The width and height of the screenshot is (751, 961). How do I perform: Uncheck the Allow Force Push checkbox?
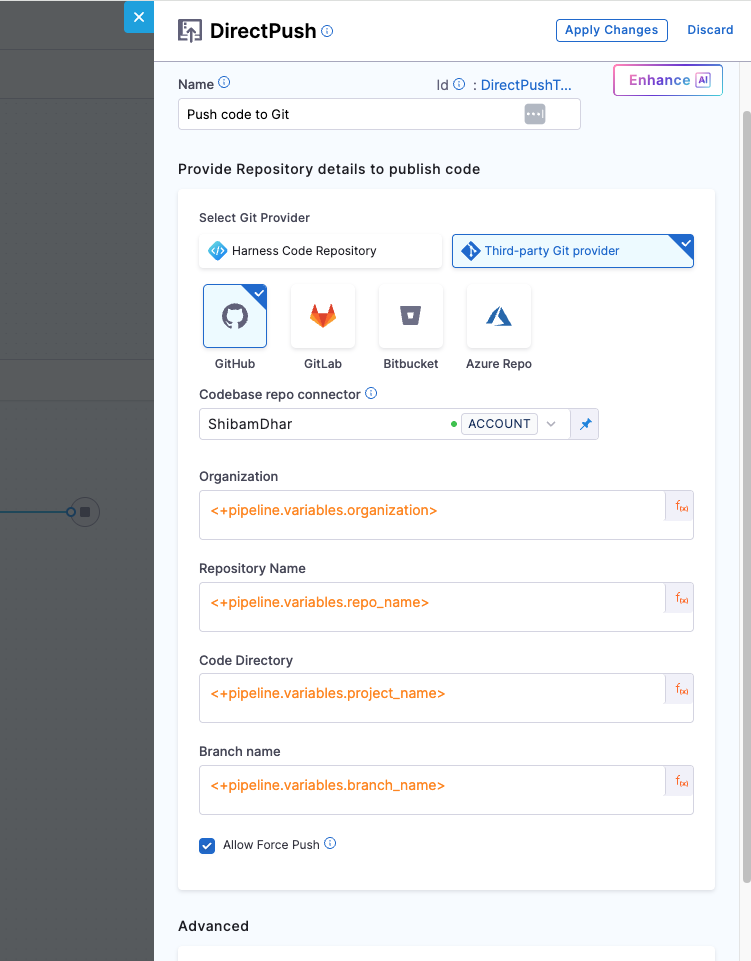click(x=207, y=845)
